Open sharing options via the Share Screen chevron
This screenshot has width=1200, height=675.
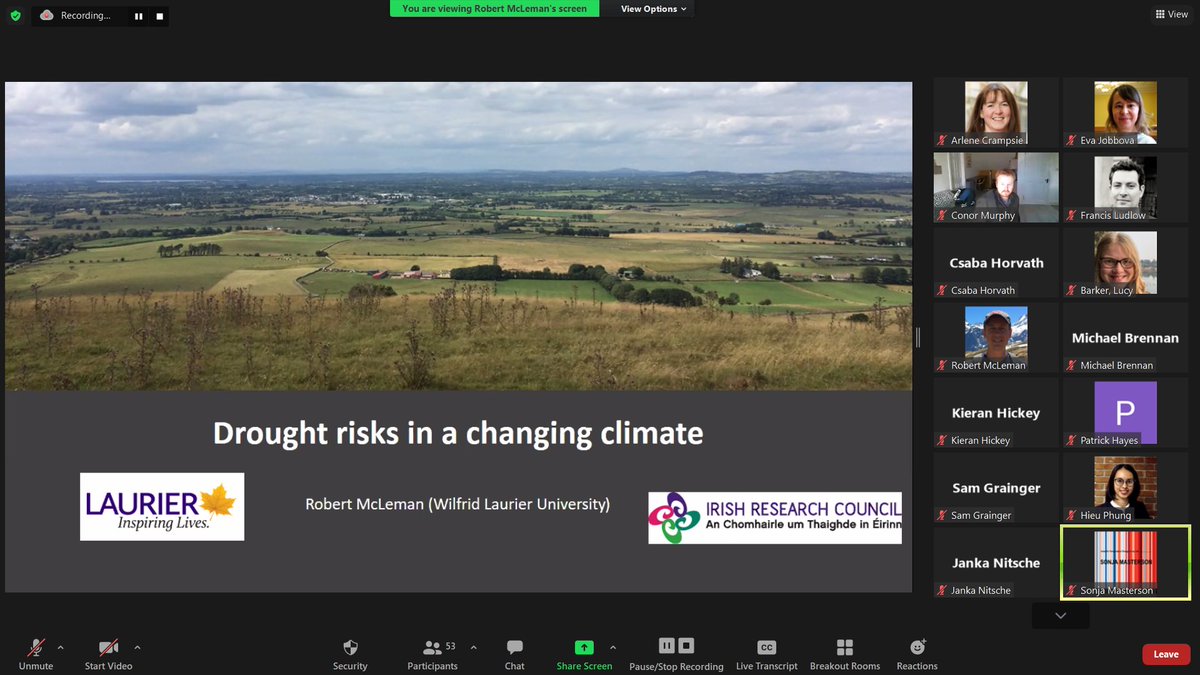[x=613, y=646]
